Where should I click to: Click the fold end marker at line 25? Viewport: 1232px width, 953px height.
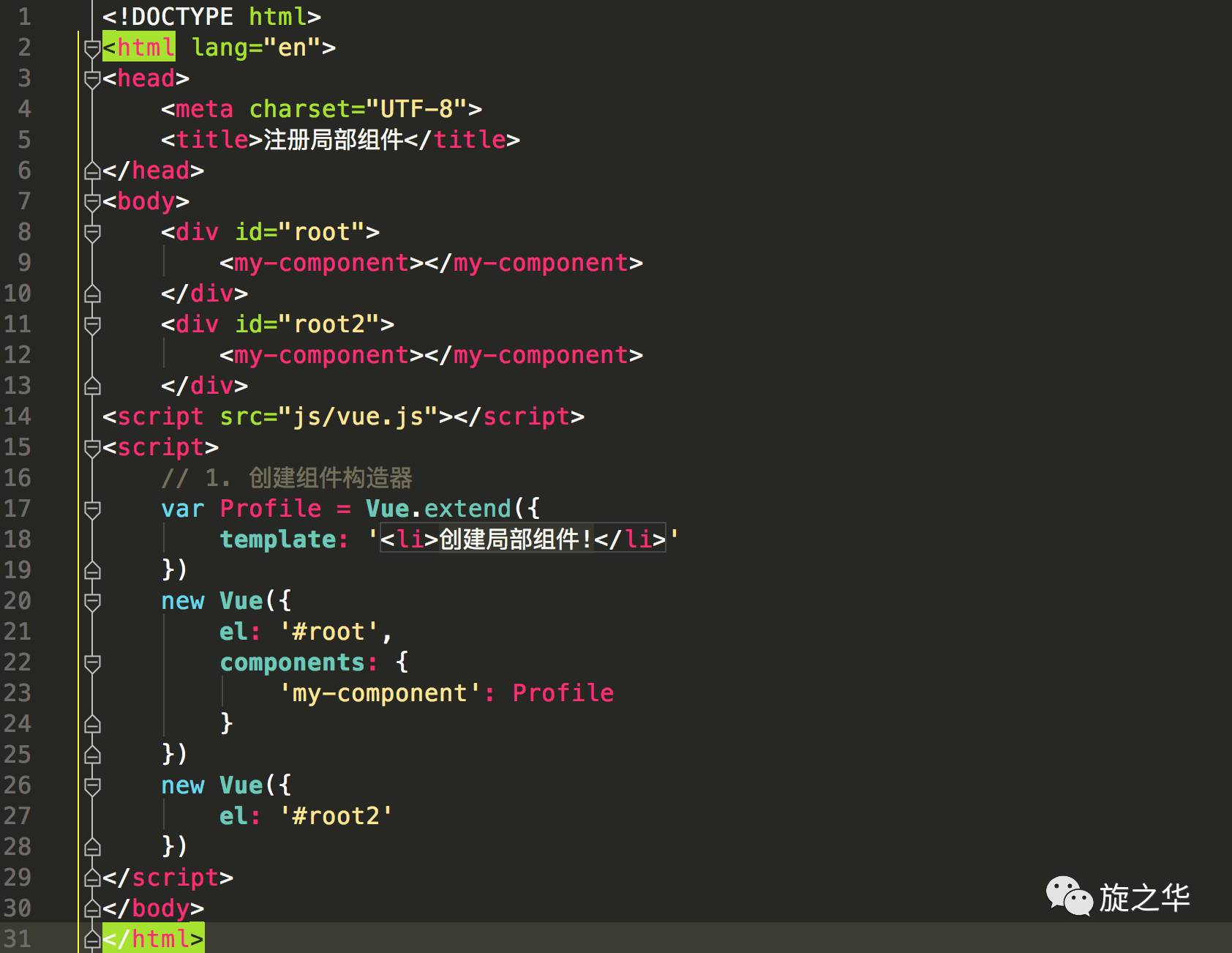click(92, 755)
